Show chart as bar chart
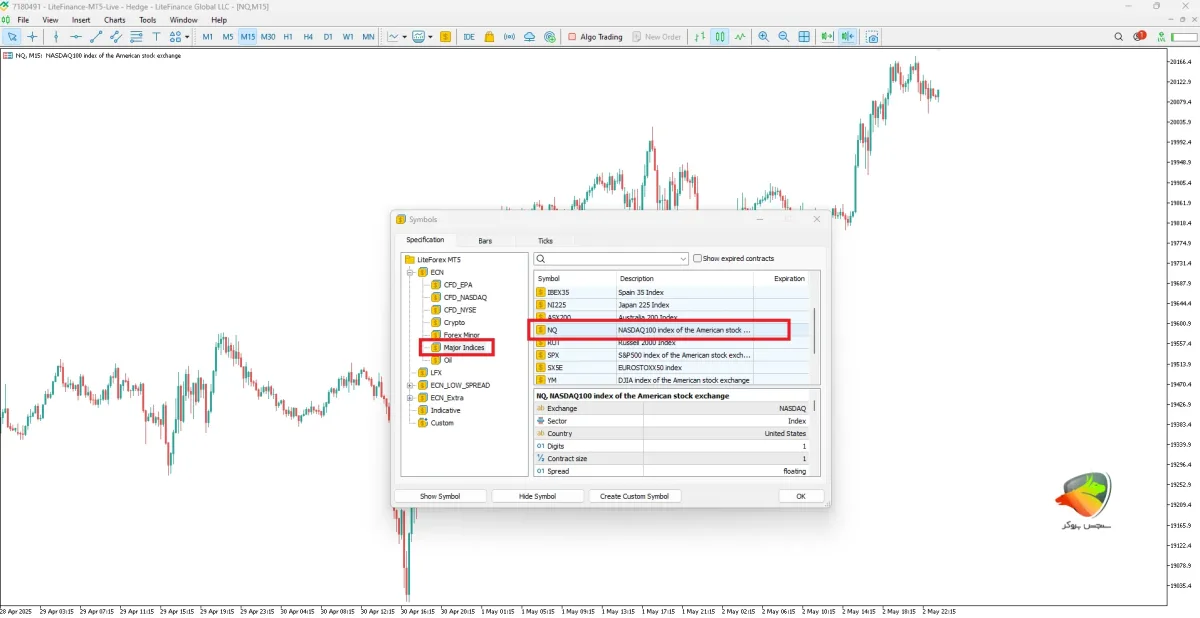Image resolution: width=1200 pixels, height=618 pixels. 700,37
